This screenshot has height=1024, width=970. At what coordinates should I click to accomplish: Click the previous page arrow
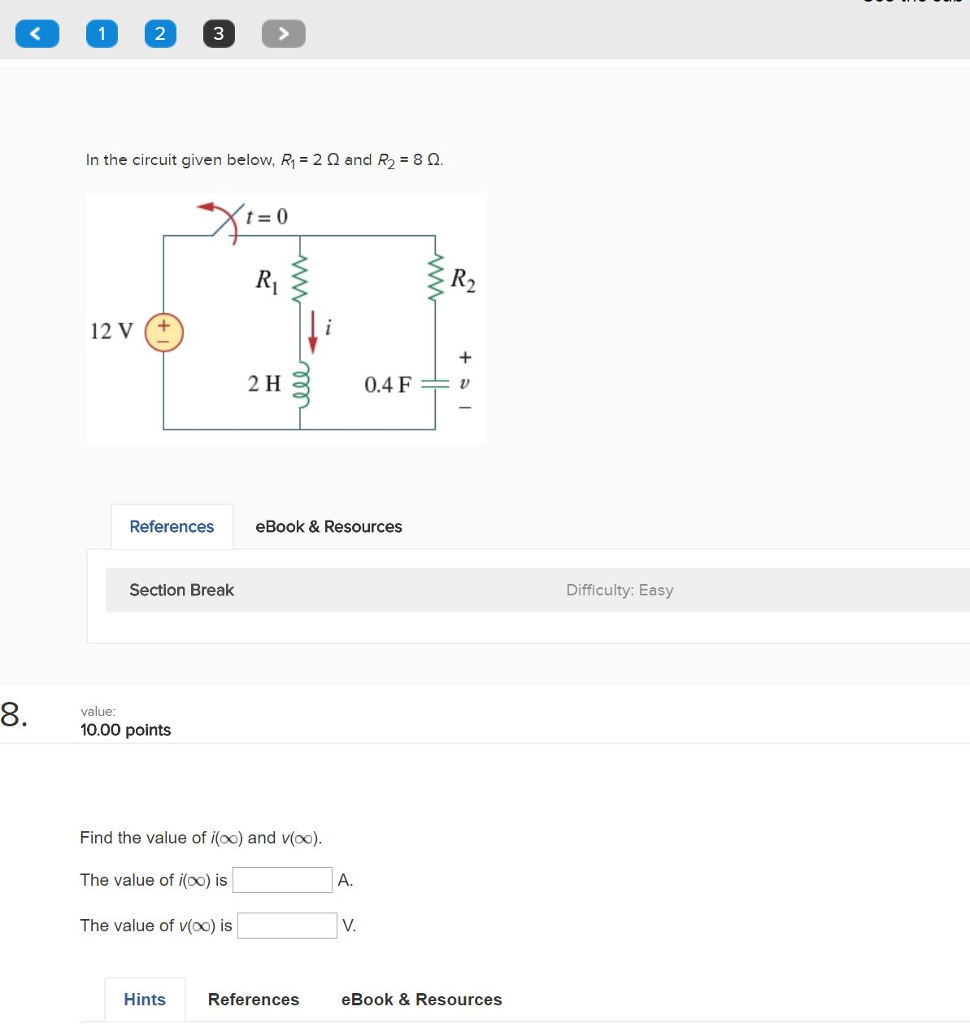click(36, 33)
